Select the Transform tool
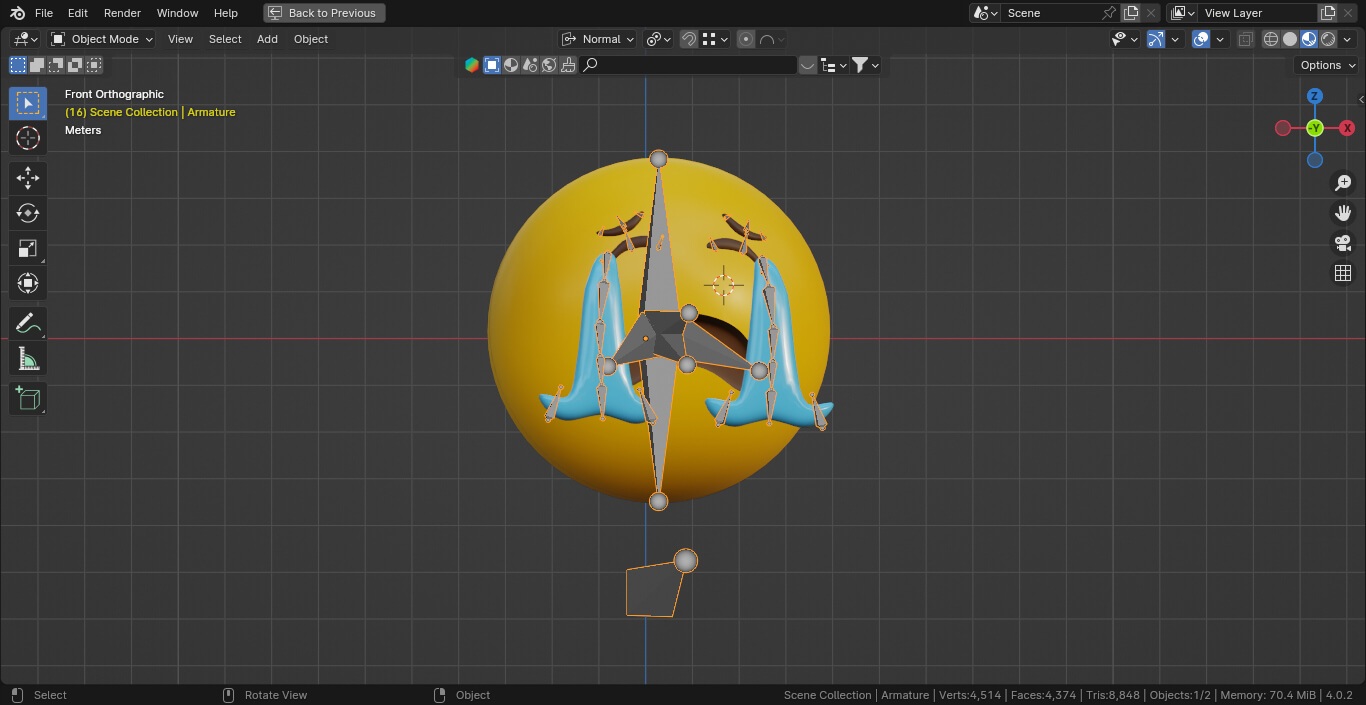 (x=28, y=284)
